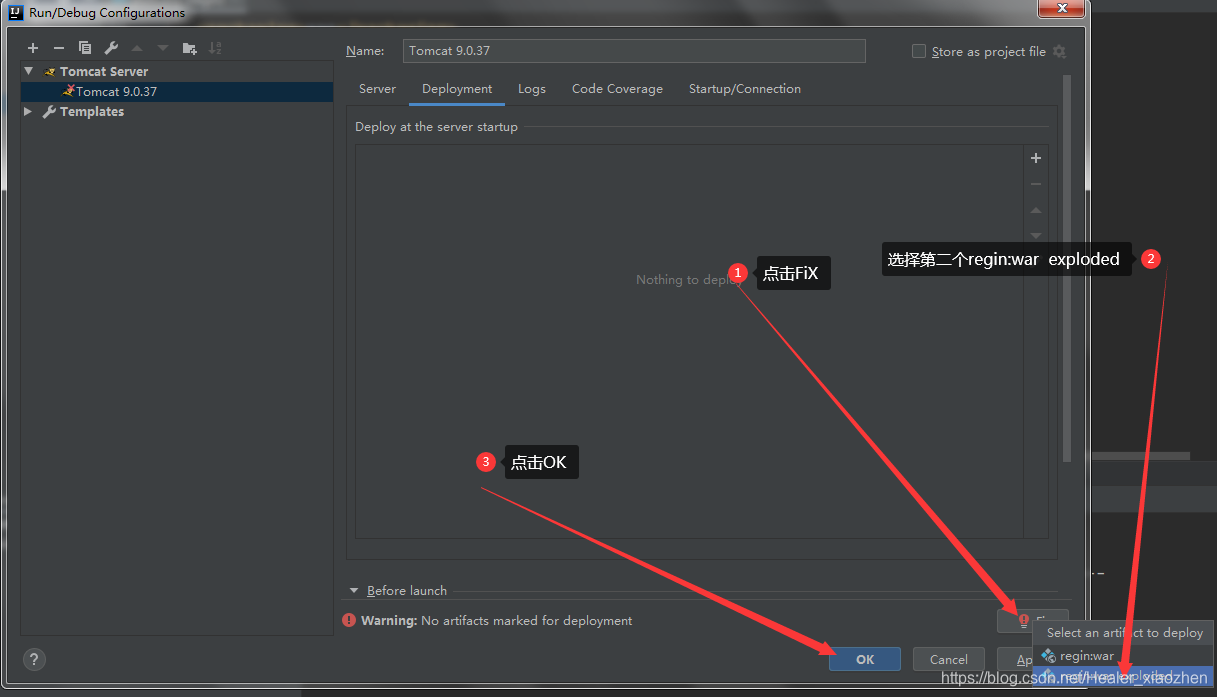Add artifact with deploy list plus icon
Viewport: 1217px width, 697px height.
click(1036, 158)
